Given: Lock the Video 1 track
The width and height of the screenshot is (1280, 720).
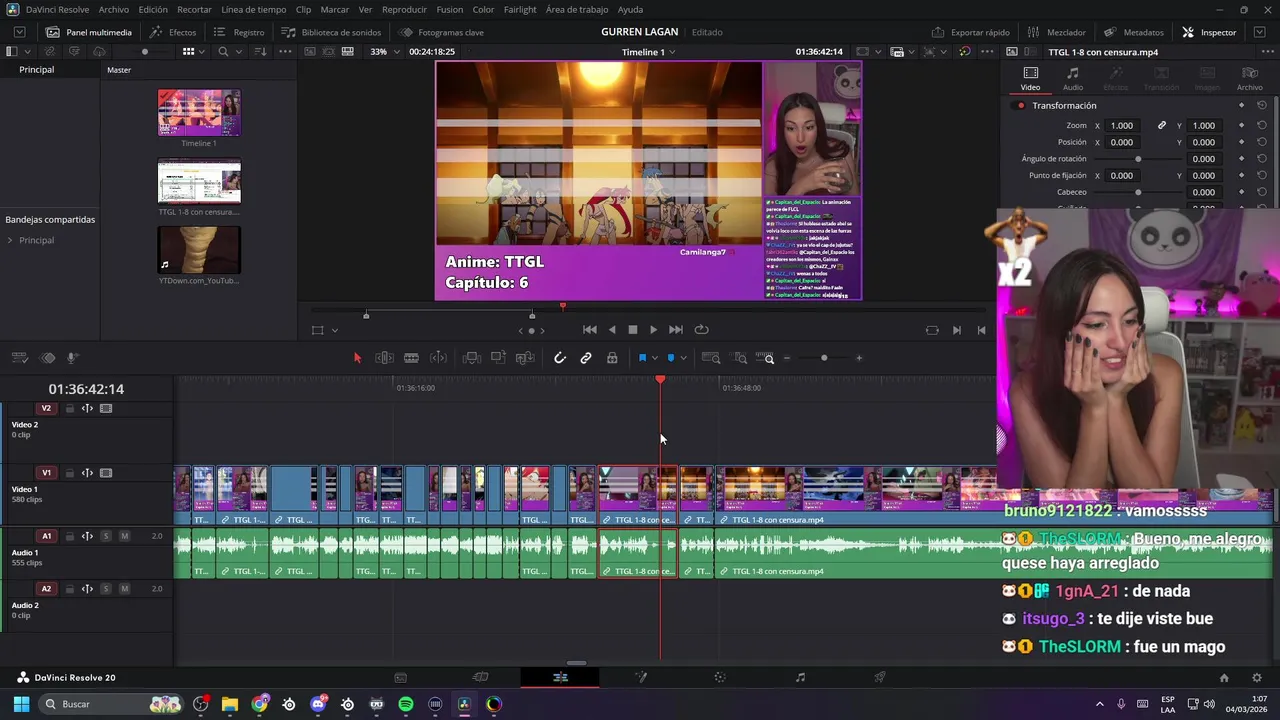Looking at the screenshot, I should pyautogui.click(x=69, y=473).
